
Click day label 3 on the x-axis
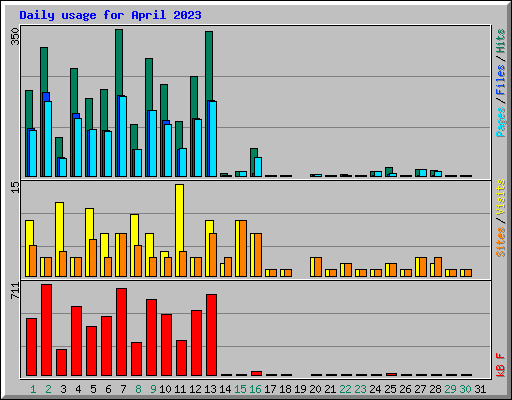pos(63,389)
